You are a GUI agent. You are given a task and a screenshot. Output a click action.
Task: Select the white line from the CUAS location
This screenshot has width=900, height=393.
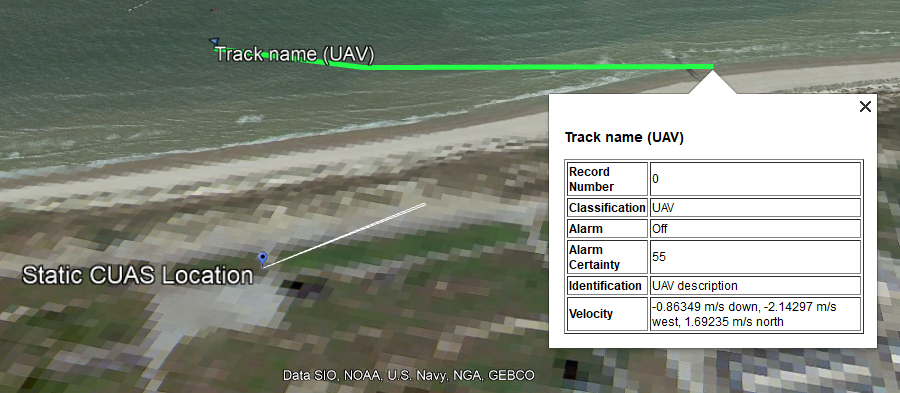(344, 235)
